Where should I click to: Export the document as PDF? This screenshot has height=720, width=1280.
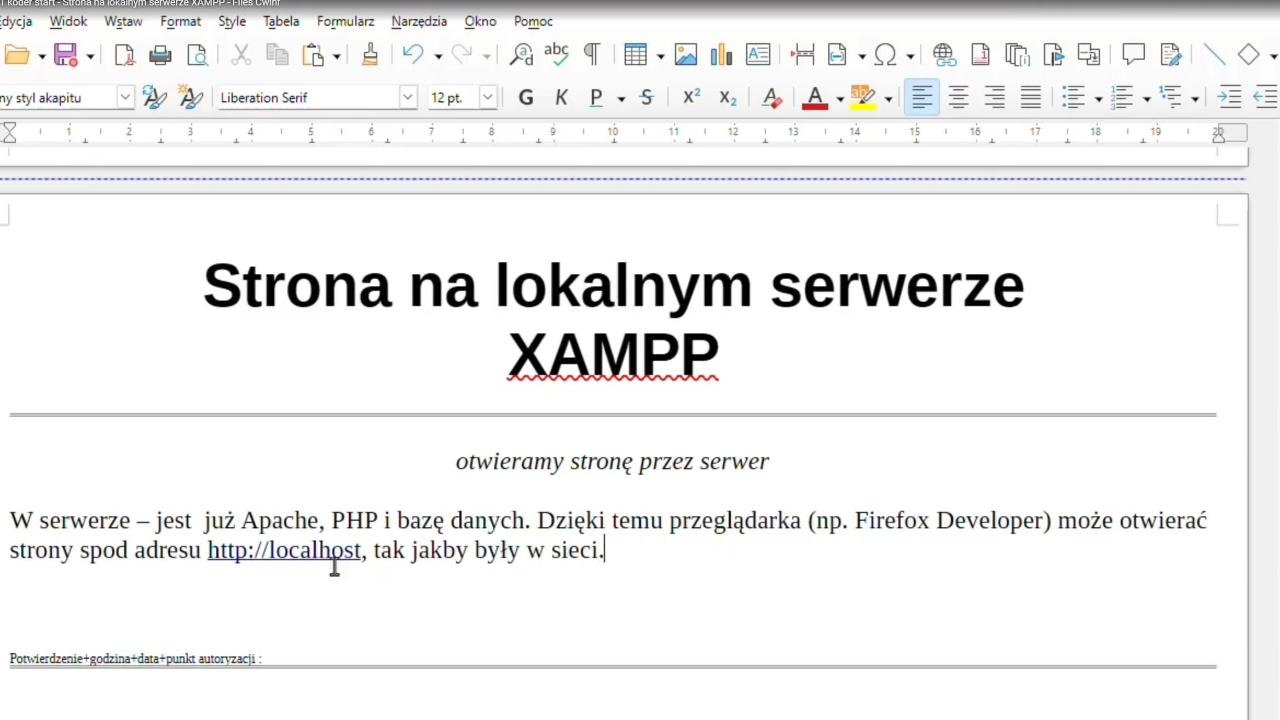[x=124, y=55]
